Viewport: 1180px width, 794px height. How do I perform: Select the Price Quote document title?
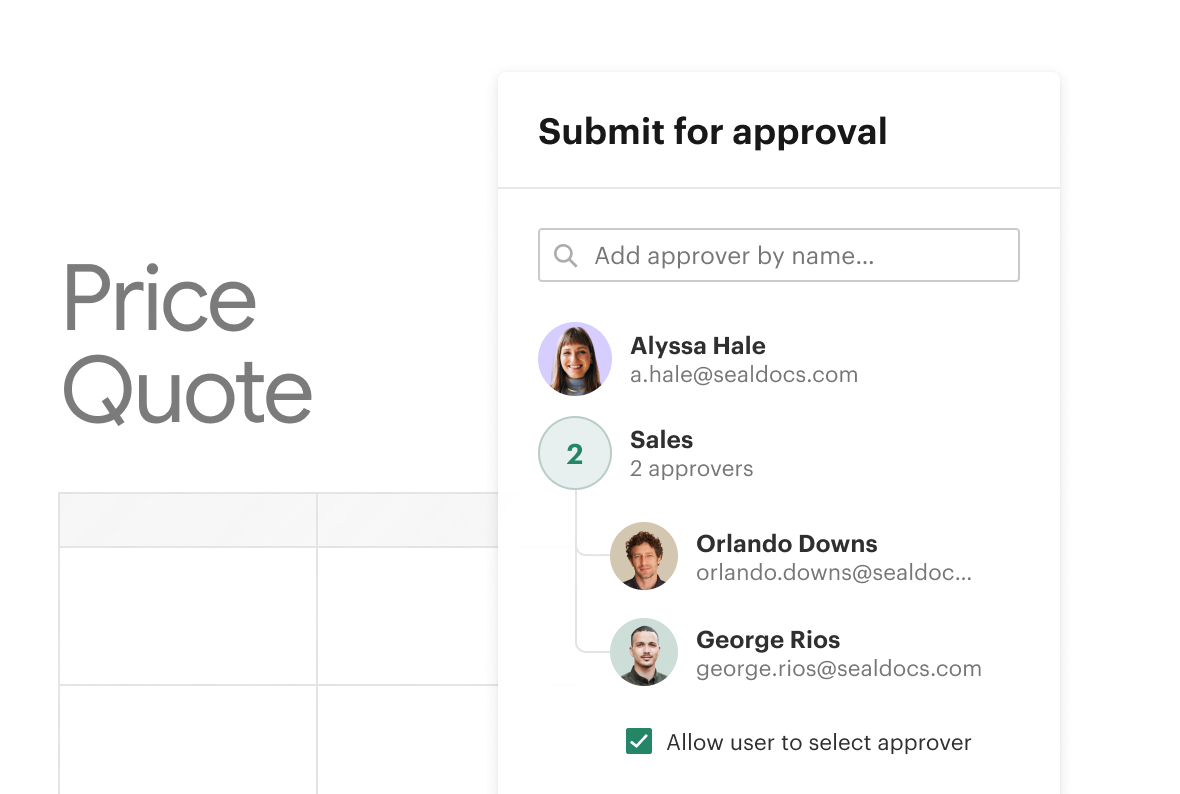point(187,344)
